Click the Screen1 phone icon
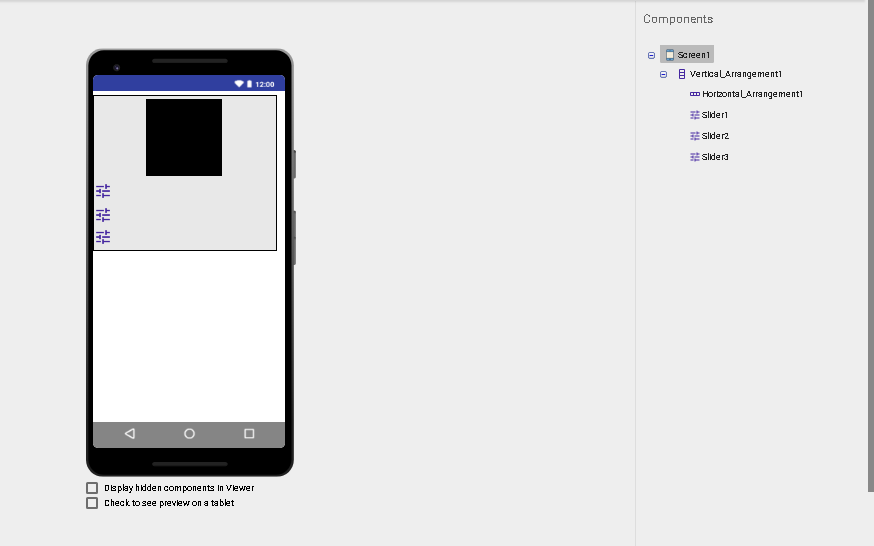Image resolution: width=874 pixels, height=546 pixels. pyautogui.click(x=669, y=55)
